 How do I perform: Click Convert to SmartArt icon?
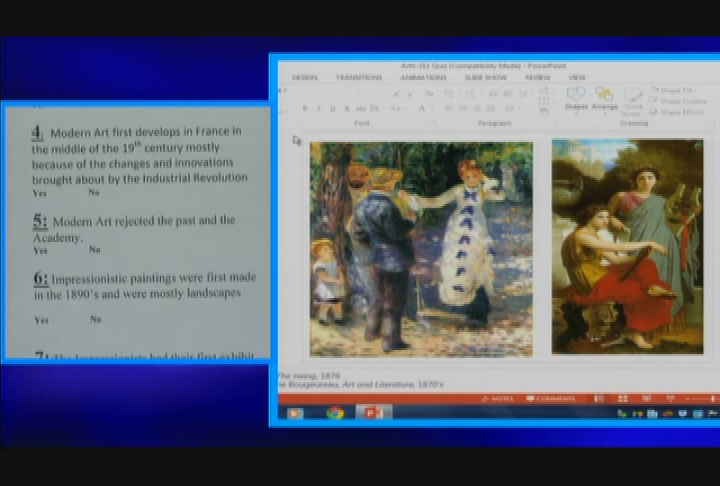click(x=545, y=111)
